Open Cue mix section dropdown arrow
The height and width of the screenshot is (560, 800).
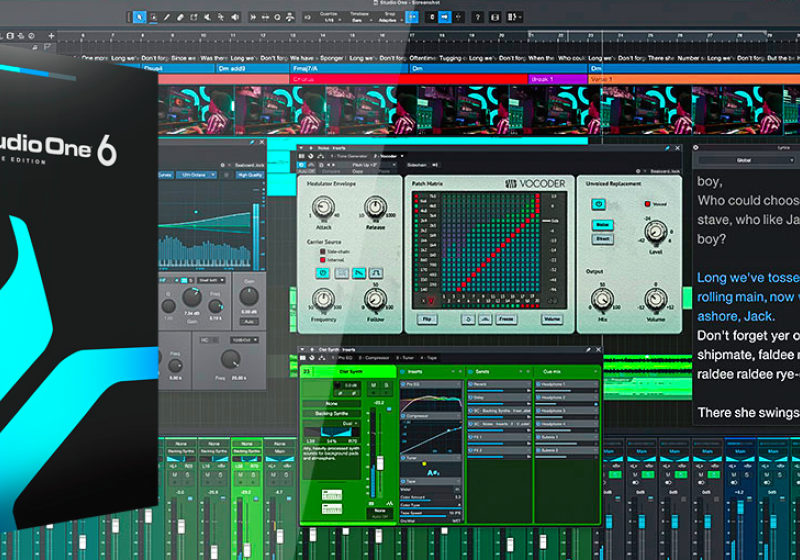(595, 372)
